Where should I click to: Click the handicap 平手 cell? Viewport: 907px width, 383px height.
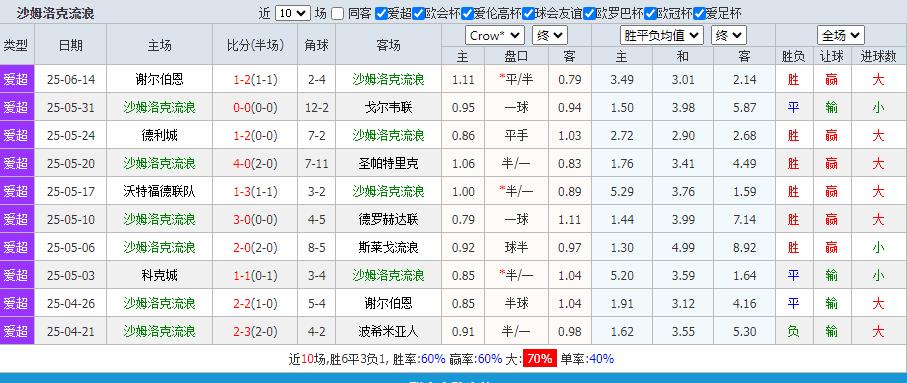[x=516, y=135]
